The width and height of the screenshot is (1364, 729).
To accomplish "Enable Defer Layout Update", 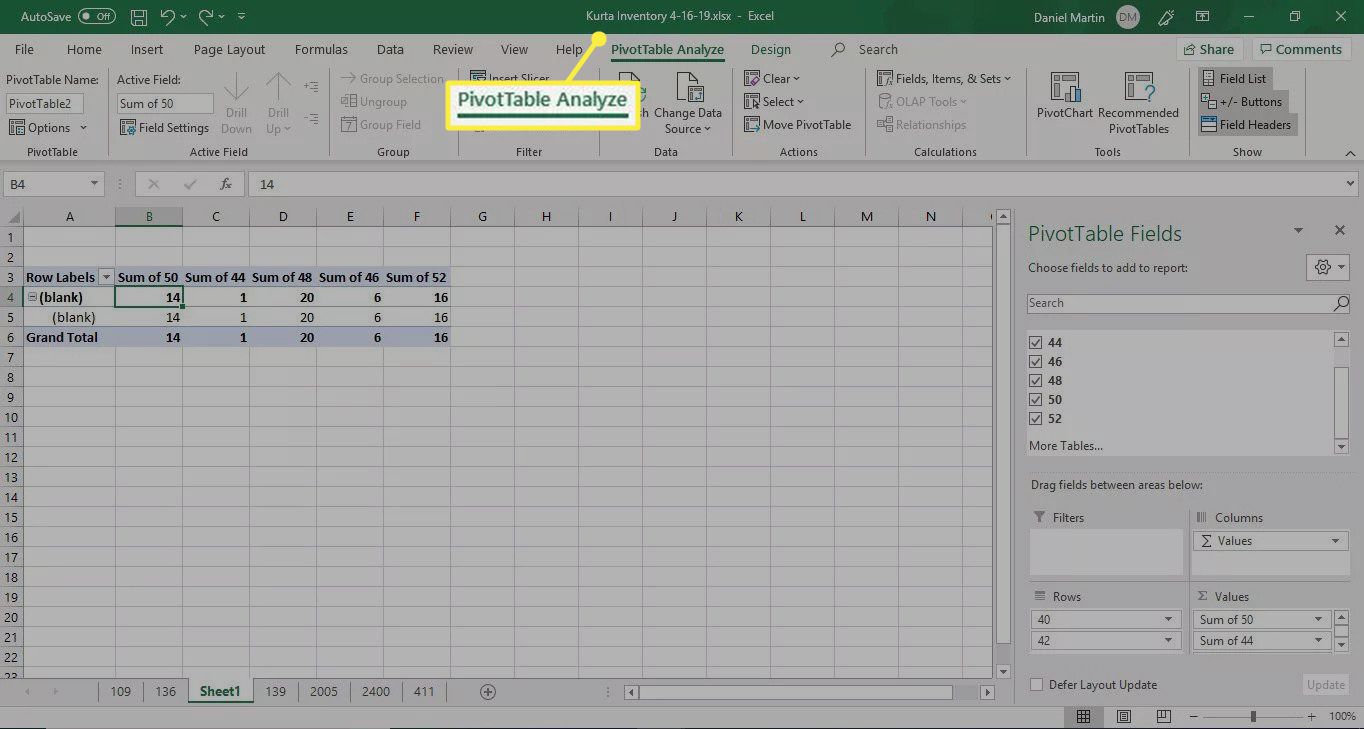I will [x=1037, y=684].
